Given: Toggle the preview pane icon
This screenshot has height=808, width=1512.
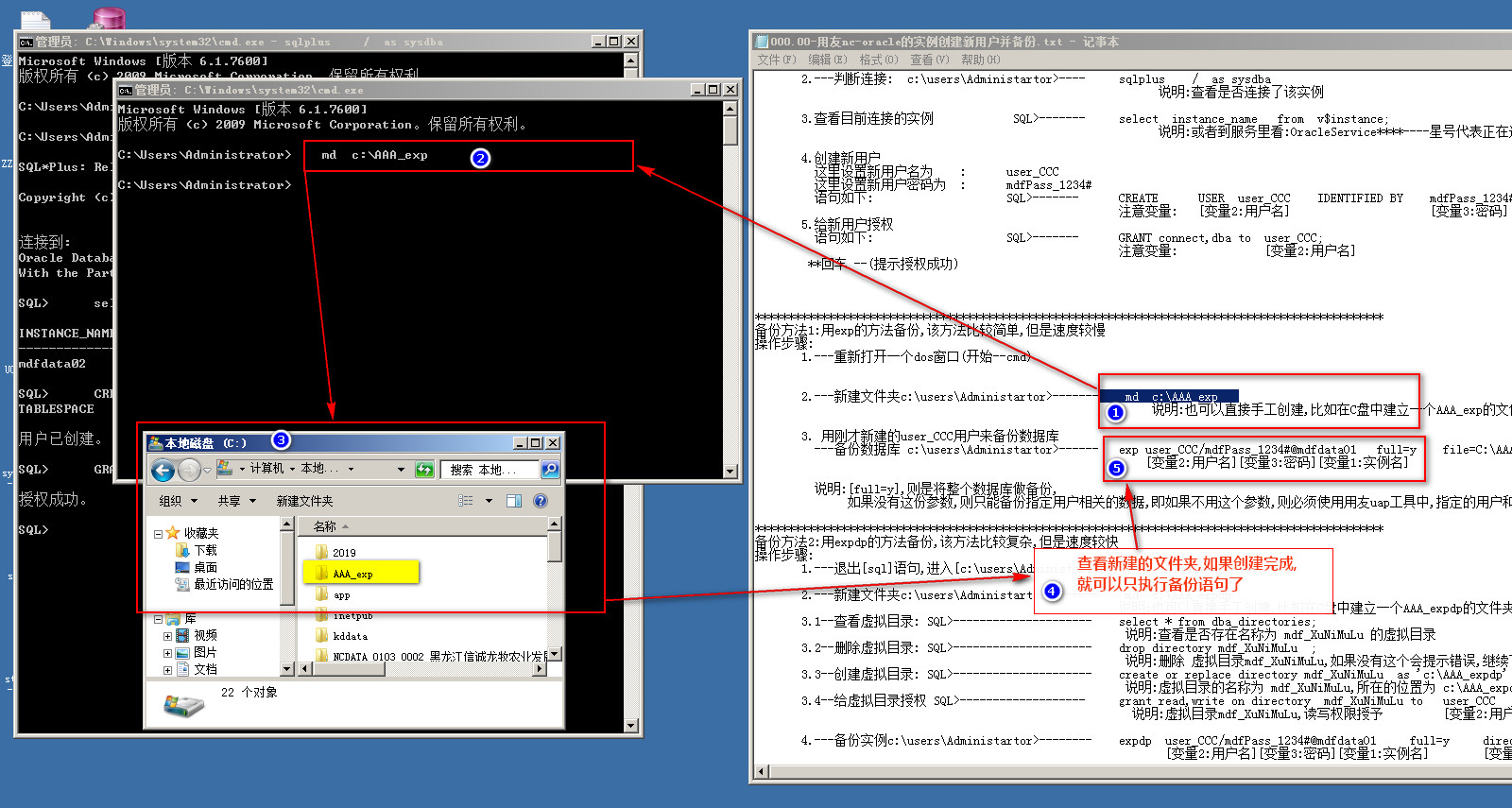Looking at the screenshot, I should tap(514, 501).
